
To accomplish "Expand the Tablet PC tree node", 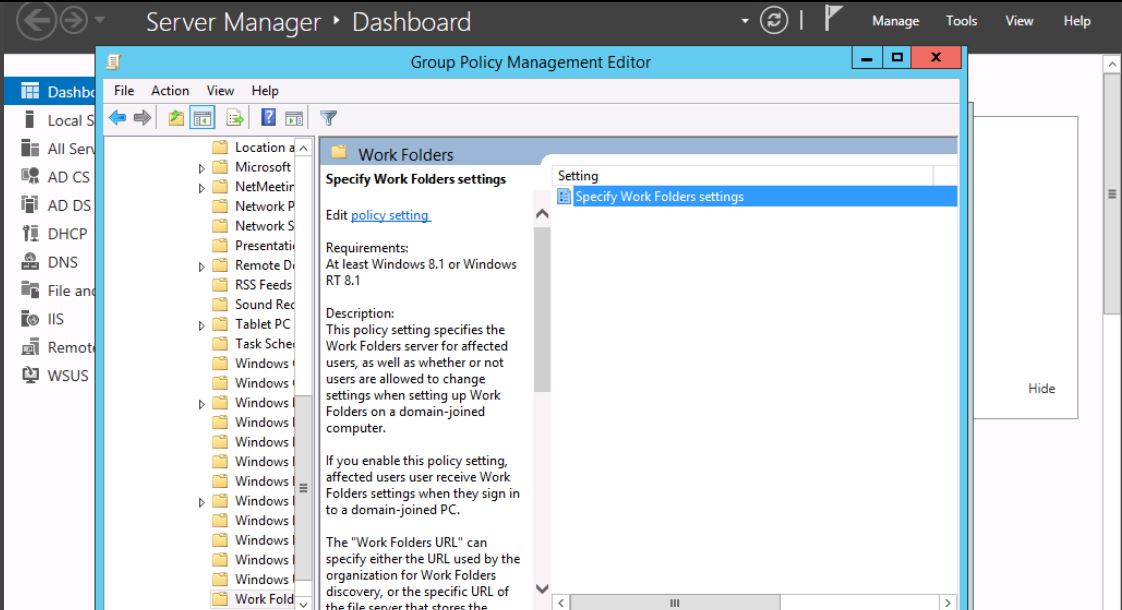I will [x=202, y=325].
